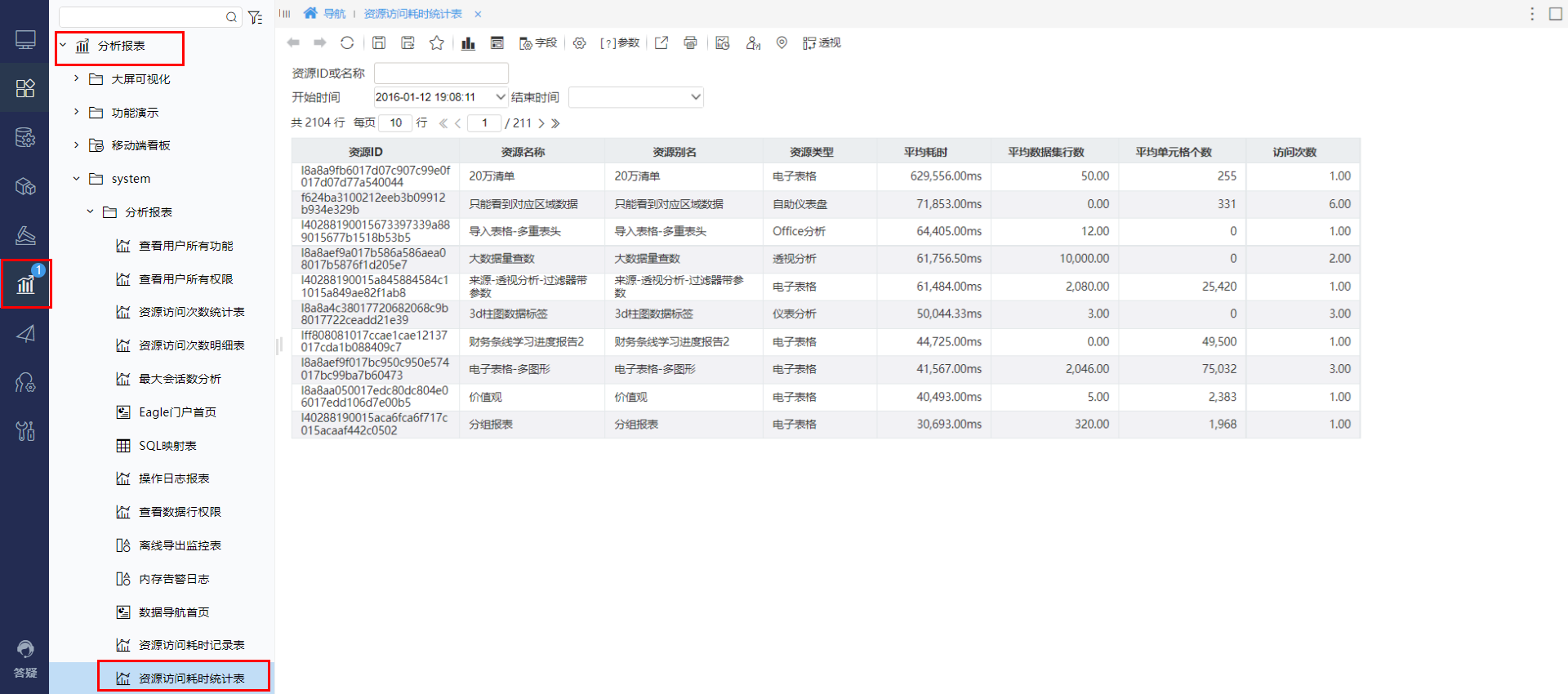The width and height of the screenshot is (1568, 694).
Task: Click the filter icon beside tree search box
Action: click(x=256, y=17)
